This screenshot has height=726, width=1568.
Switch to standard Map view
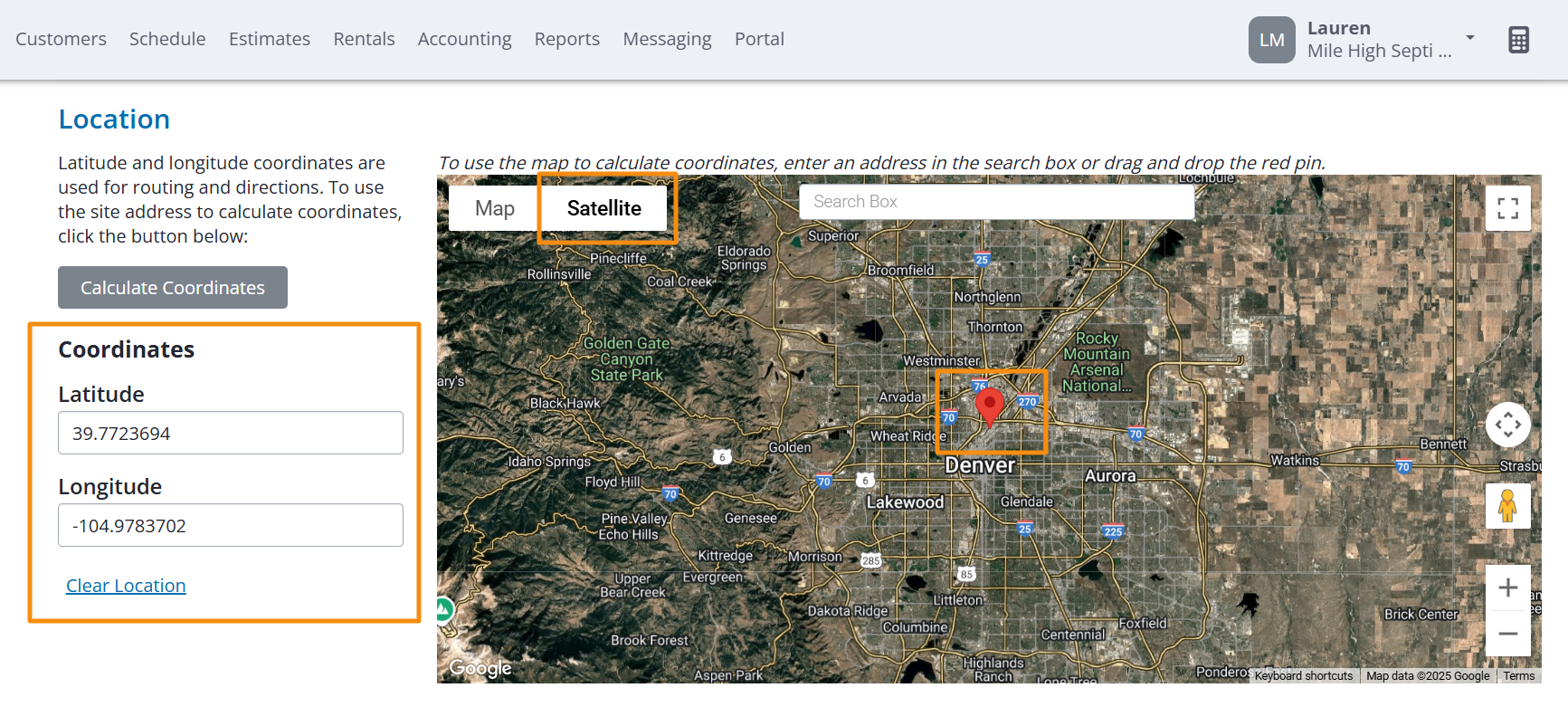click(494, 208)
